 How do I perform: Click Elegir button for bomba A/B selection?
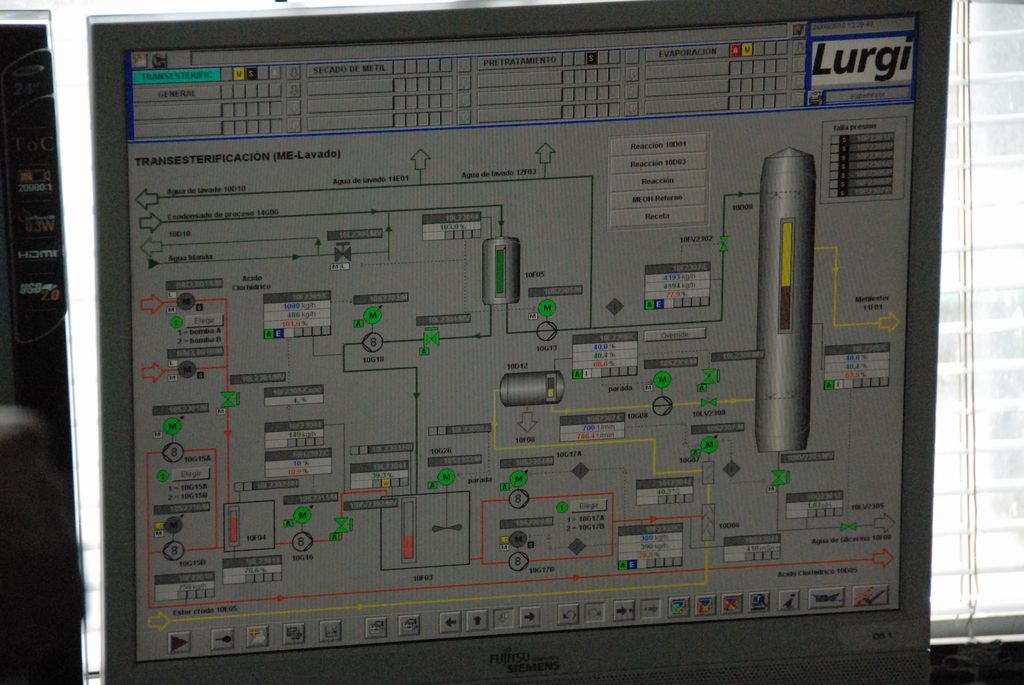click(204, 321)
